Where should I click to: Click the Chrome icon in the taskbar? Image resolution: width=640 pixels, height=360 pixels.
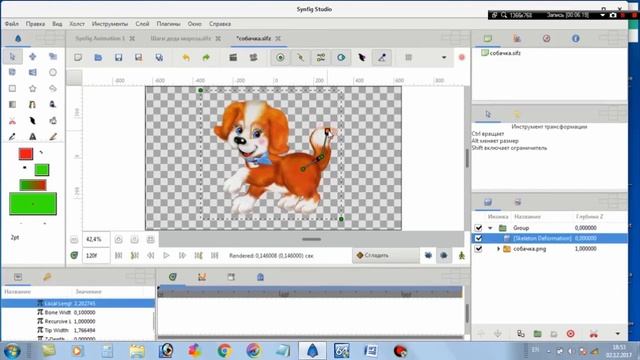pyautogui.click(x=224, y=351)
